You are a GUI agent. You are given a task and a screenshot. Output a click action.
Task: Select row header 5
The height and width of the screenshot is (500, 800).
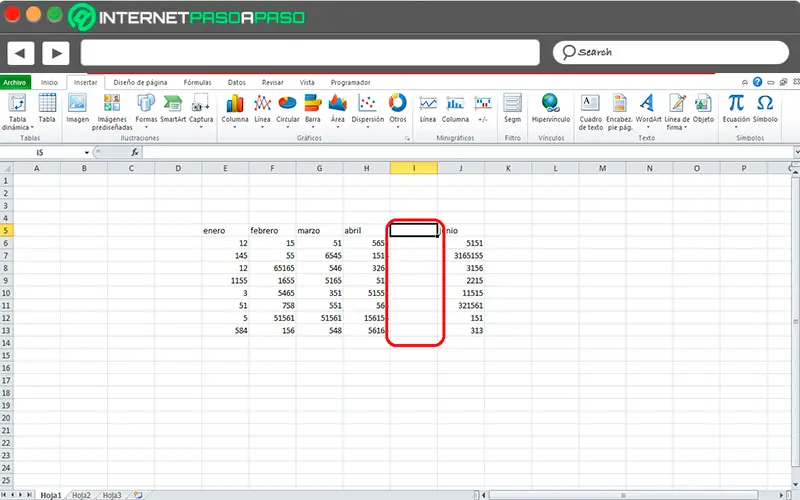[x=6, y=231]
